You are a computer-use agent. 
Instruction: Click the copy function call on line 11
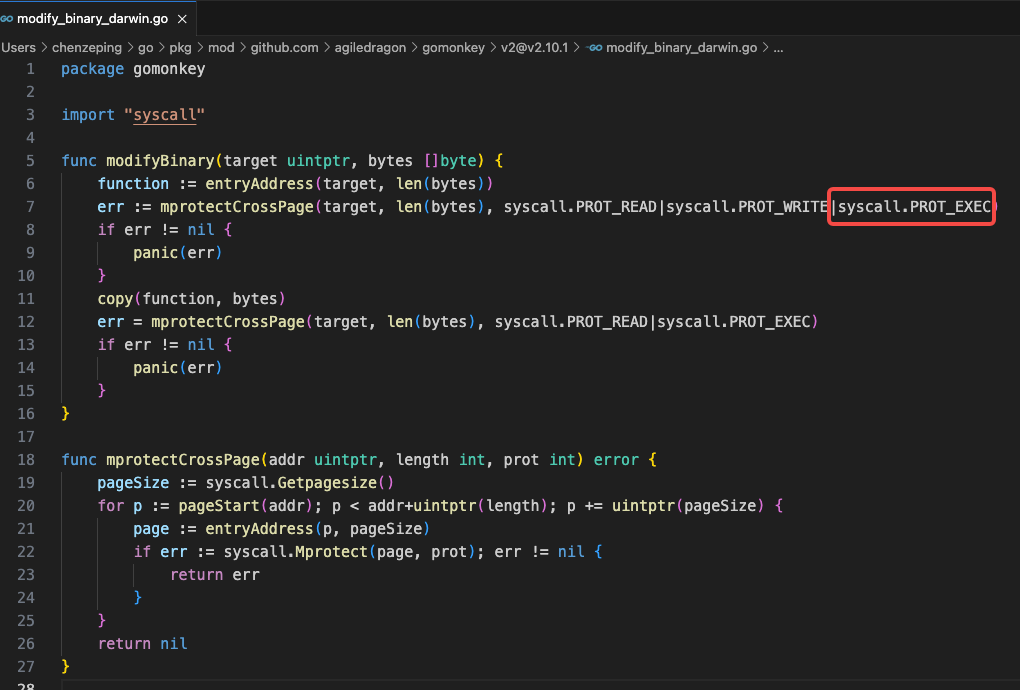[115, 298]
